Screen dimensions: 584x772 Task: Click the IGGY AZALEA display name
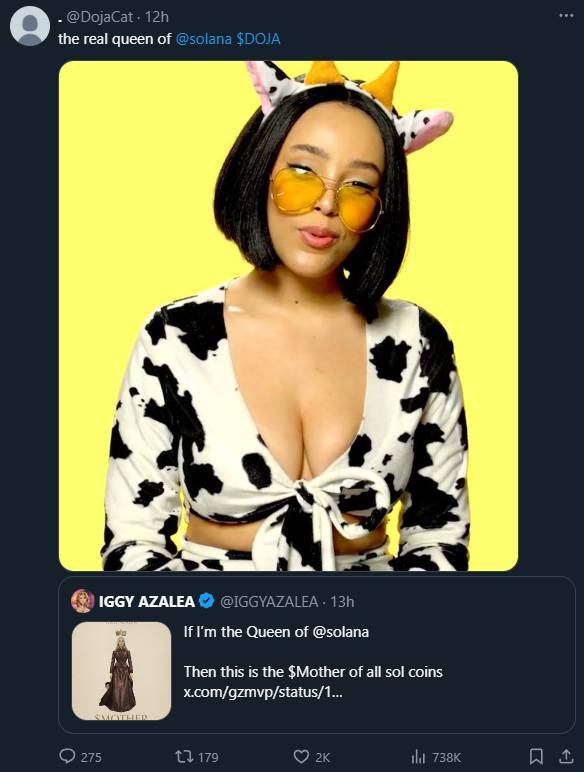pyautogui.click(x=147, y=602)
